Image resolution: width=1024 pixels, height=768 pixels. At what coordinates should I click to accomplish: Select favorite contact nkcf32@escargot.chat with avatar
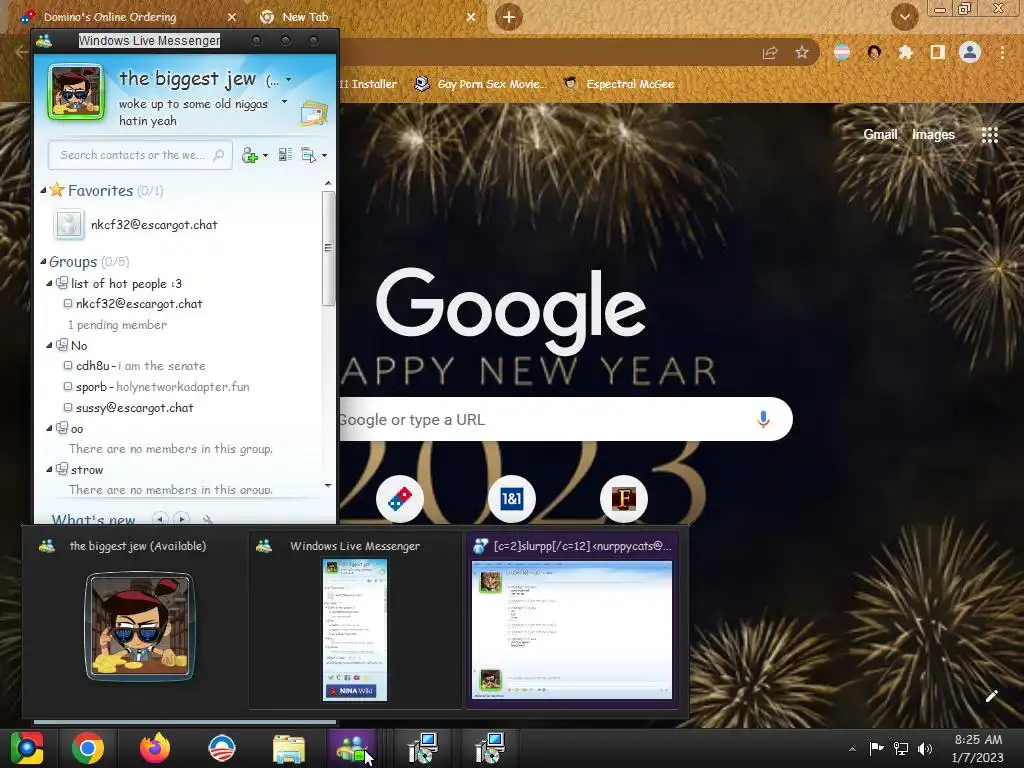[x=135, y=225]
